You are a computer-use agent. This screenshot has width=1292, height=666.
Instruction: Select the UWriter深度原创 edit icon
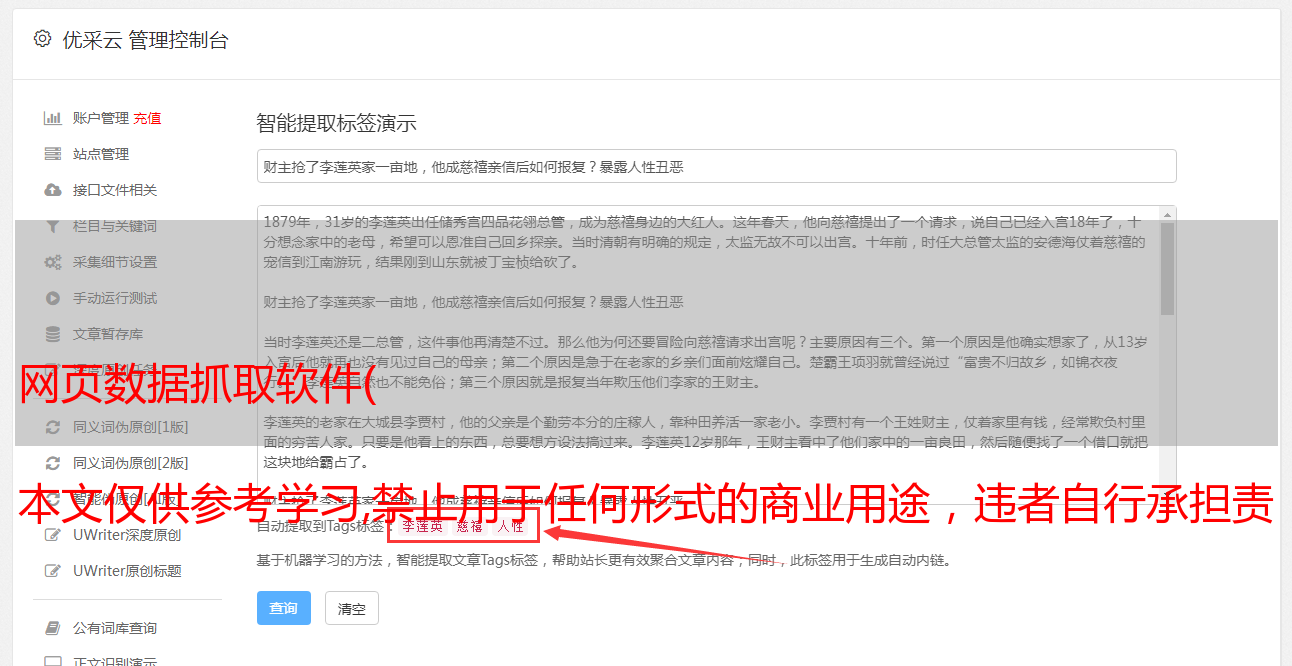[x=53, y=535]
